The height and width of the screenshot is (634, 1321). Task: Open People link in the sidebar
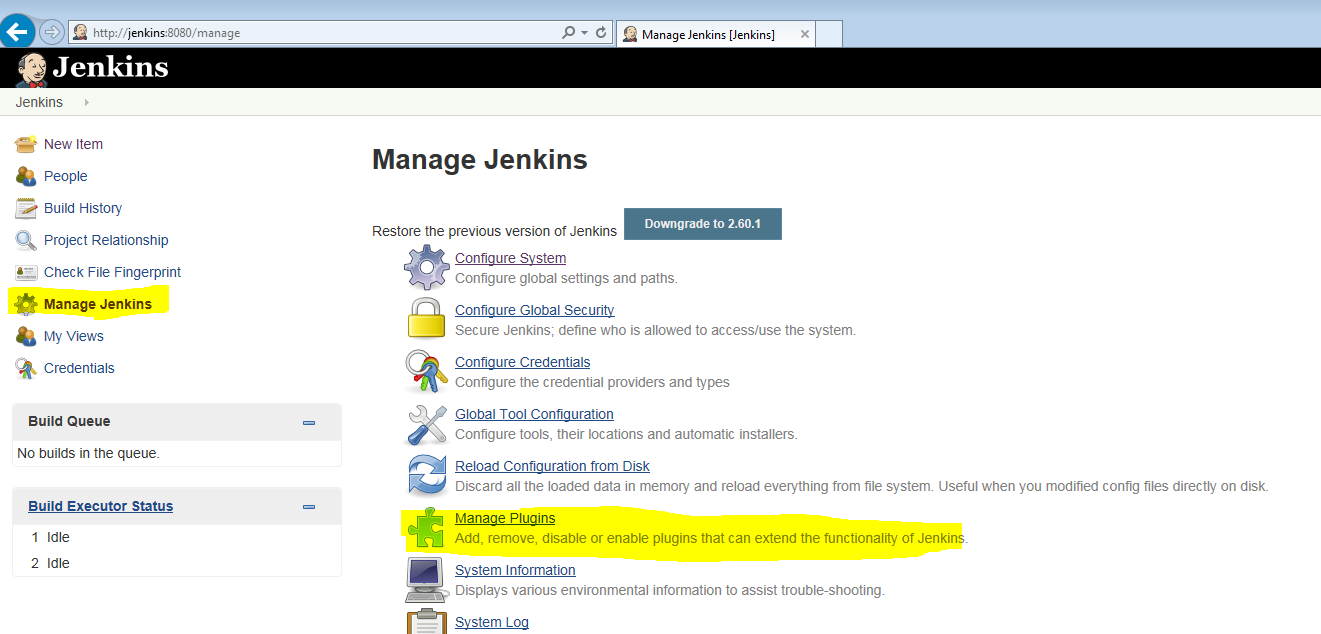tap(65, 176)
